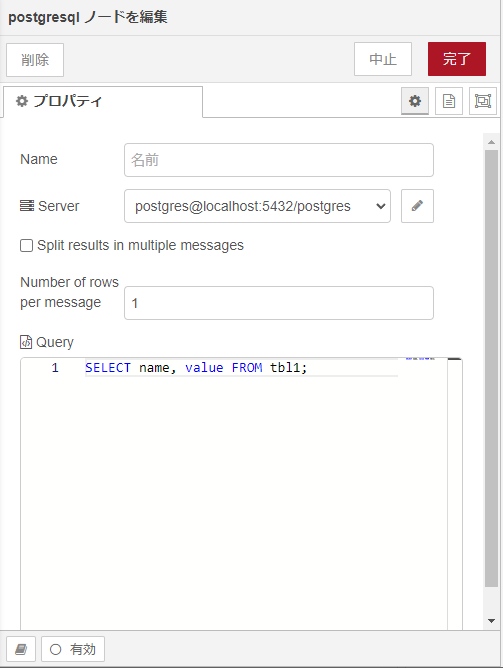This screenshot has width=503, height=668.
Task: Click the vertical scrollbar thumb
Action: [x=492, y=369]
